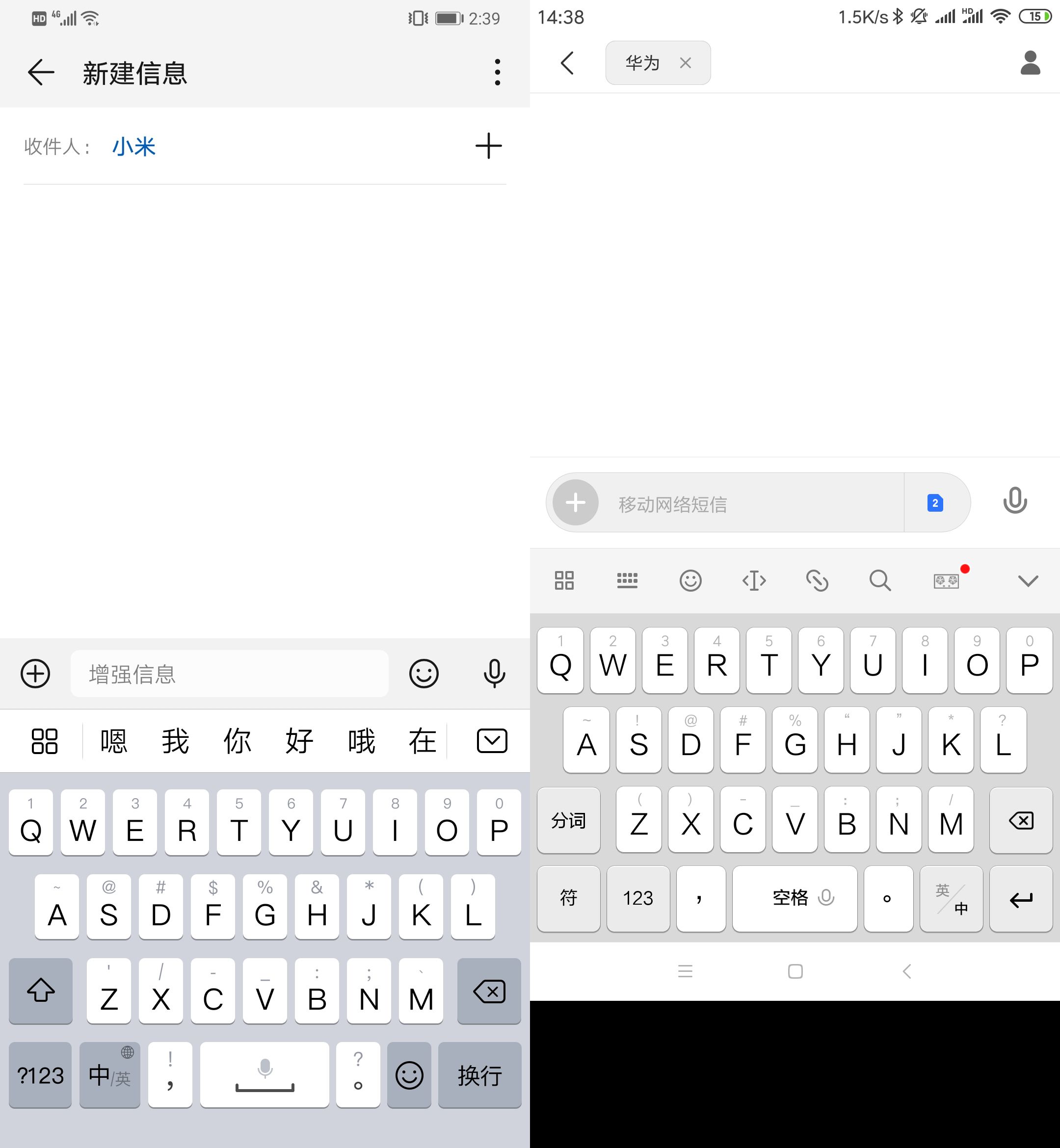Viewport: 1060px width, 1148px height.
Task: Open search in the right keyboard toolbar
Action: 880,580
